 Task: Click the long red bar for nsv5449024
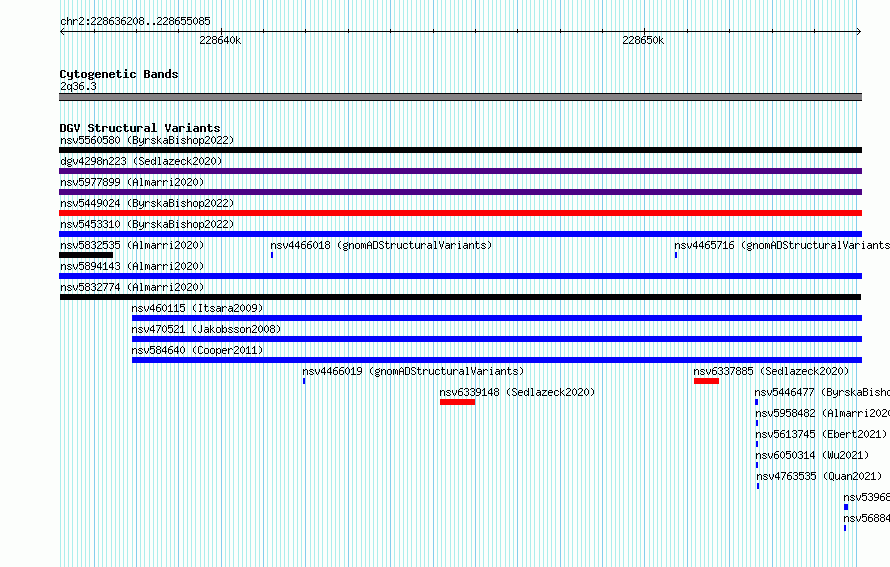tap(460, 213)
